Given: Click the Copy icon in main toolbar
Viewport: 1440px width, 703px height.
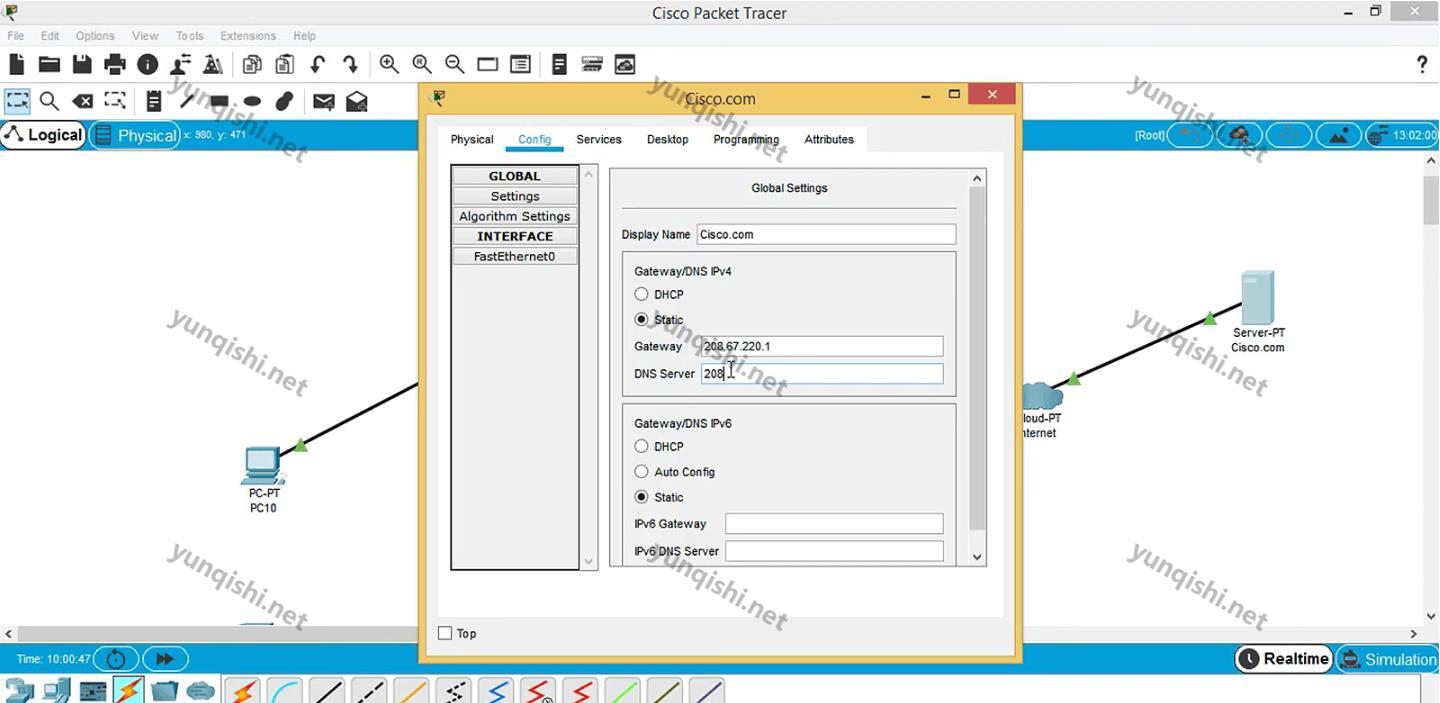Looking at the screenshot, I should click(252, 64).
